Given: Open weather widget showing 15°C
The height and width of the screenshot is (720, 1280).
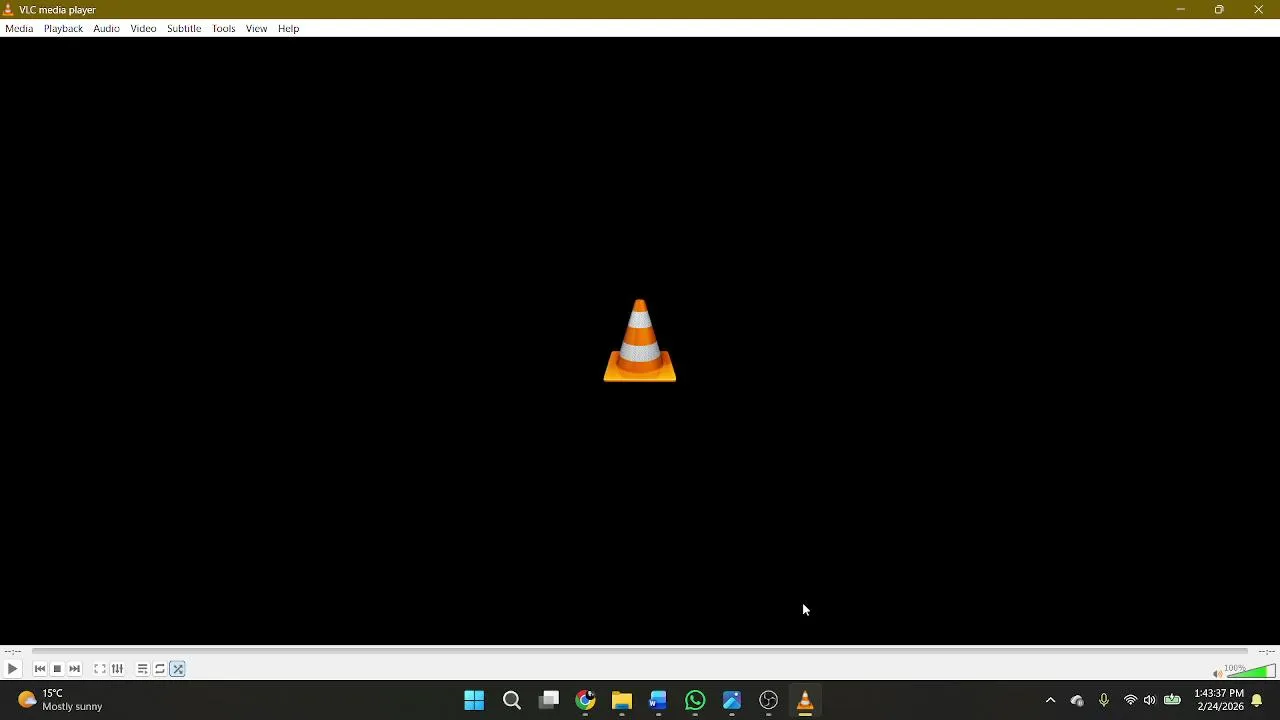Looking at the screenshot, I should click(x=60, y=700).
